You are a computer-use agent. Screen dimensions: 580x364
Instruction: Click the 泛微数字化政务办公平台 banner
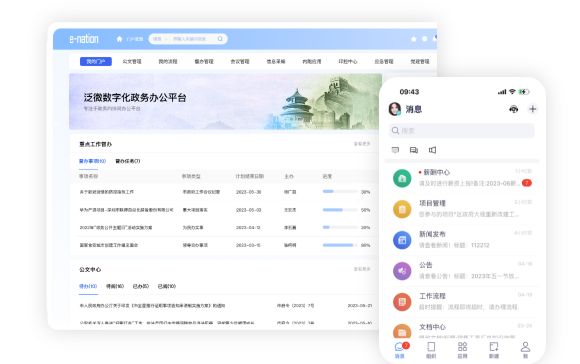click(225, 101)
